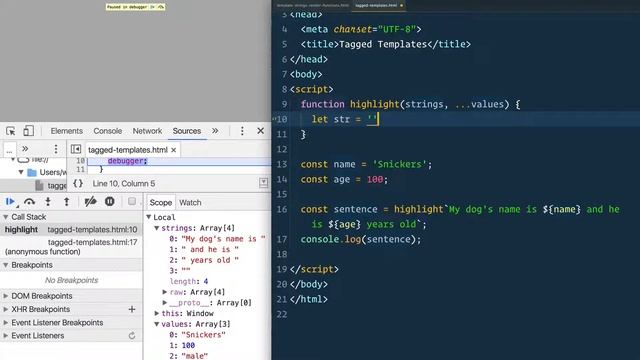
Task: Click the coverage dropdown icon beside Line 10
Action: coord(264,183)
